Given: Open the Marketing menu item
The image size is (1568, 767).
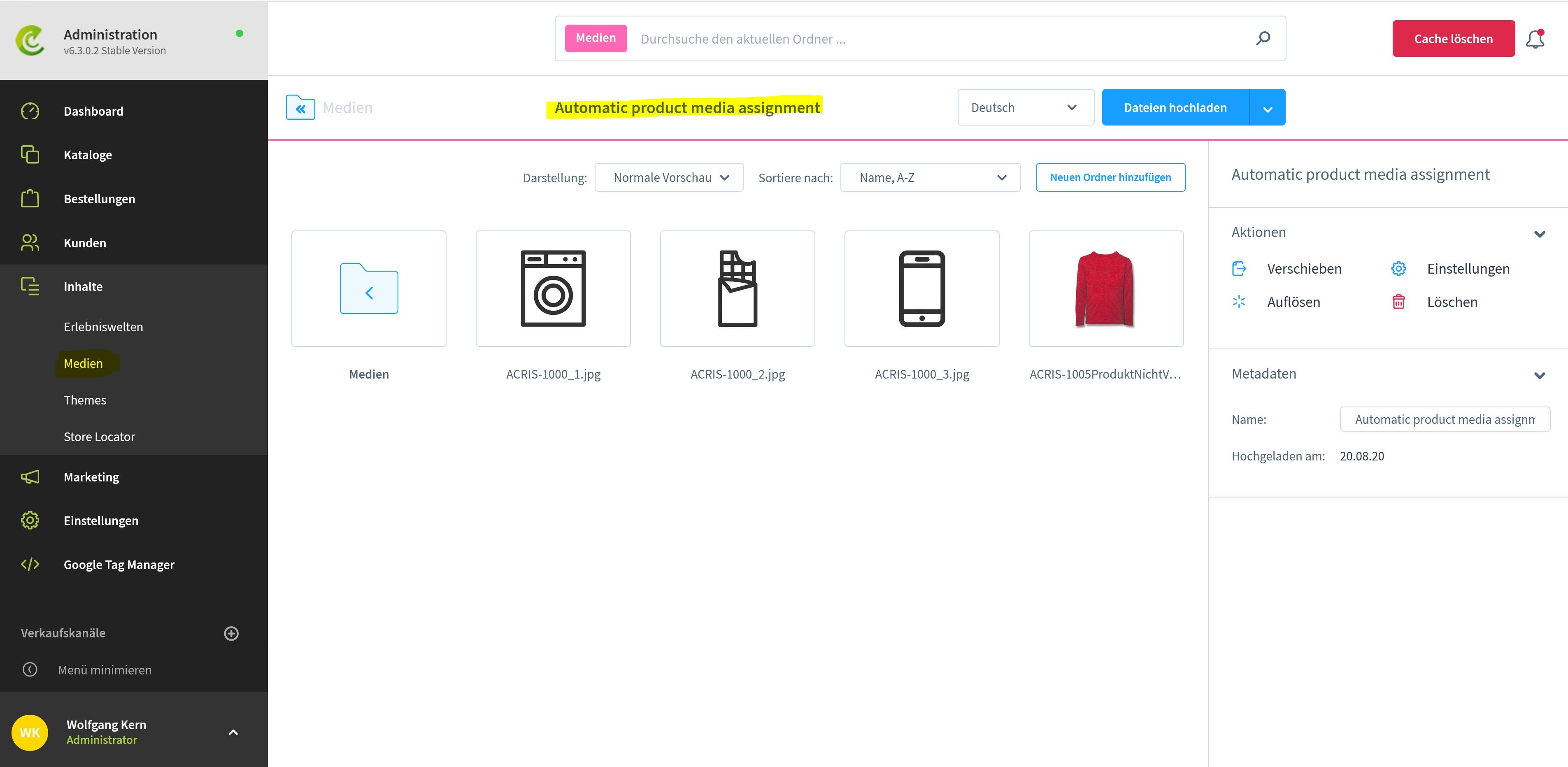Looking at the screenshot, I should tap(91, 477).
